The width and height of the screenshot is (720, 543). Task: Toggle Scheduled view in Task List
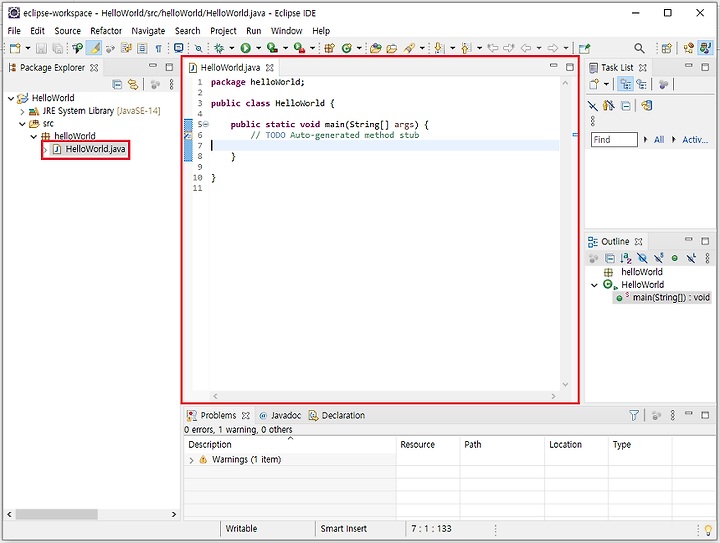pos(641,84)
